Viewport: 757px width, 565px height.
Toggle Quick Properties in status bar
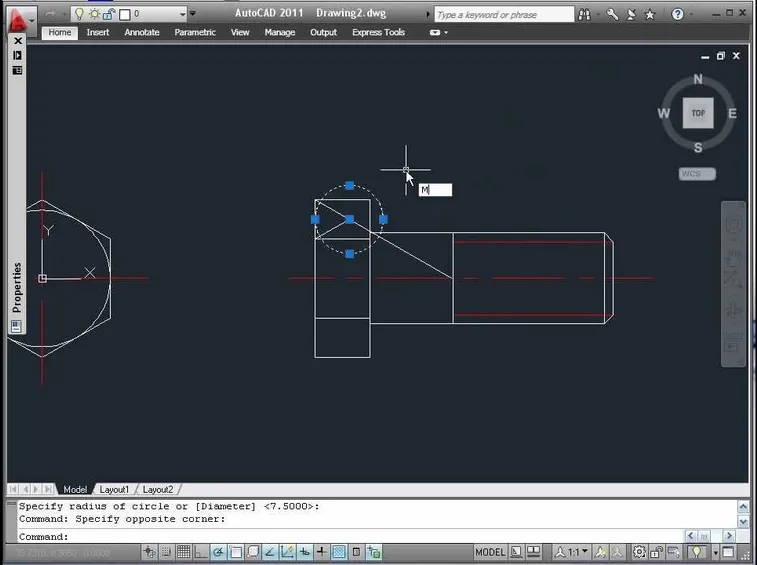point(356,551)
